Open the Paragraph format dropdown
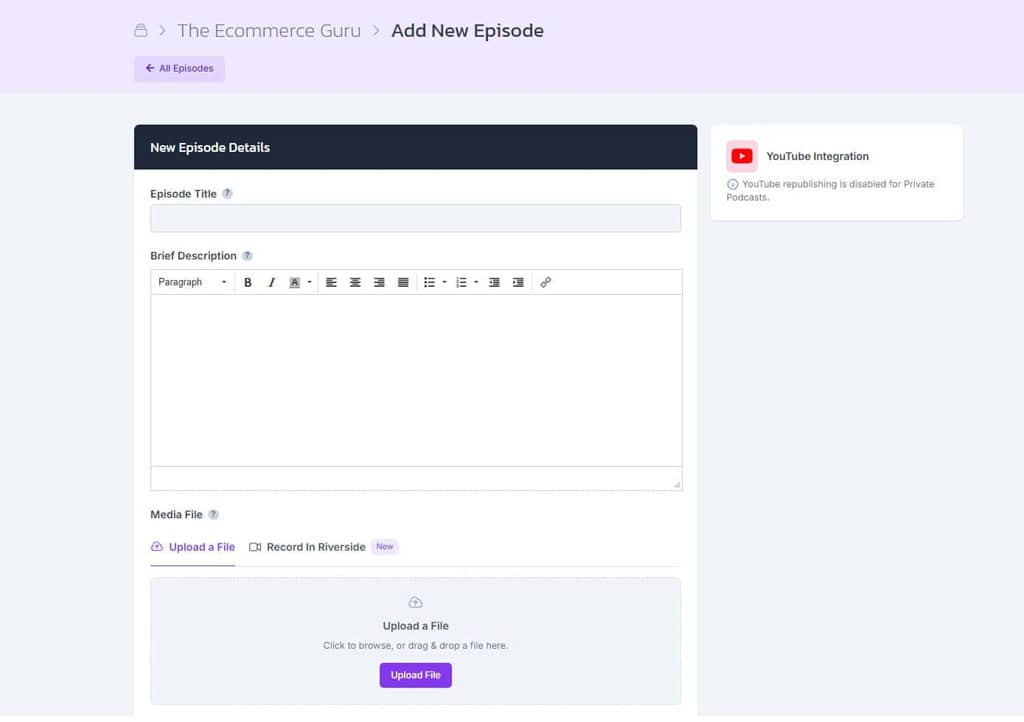1024x722 pixels. point(192,282)
